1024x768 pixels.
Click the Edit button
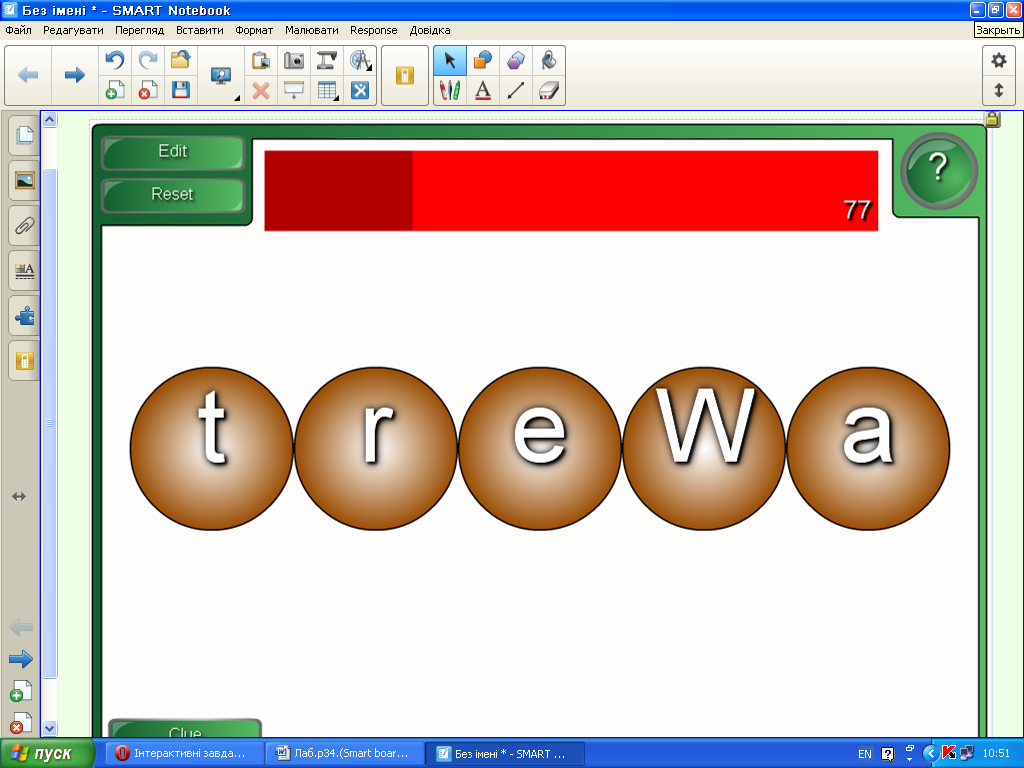pyautogui.click(x=172, y=152)
